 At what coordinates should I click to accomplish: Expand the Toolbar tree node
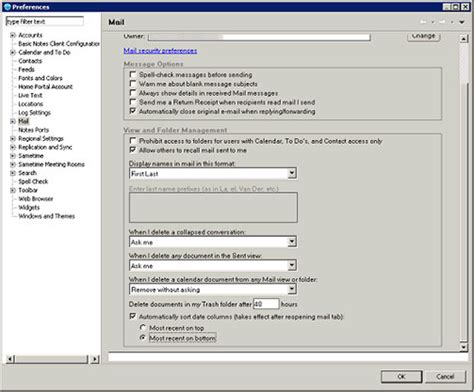(x=13, y=190)
